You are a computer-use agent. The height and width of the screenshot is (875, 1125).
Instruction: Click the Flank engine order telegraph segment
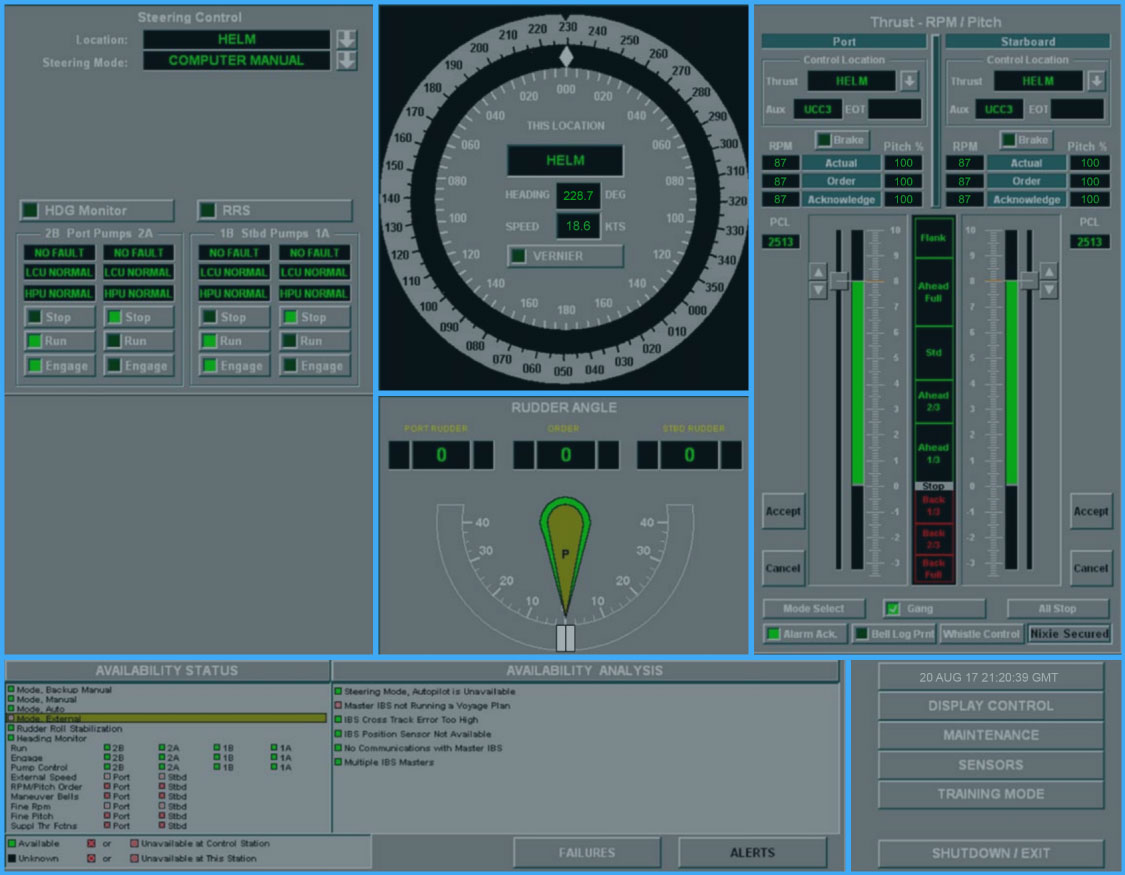click(x=933, y=238)
